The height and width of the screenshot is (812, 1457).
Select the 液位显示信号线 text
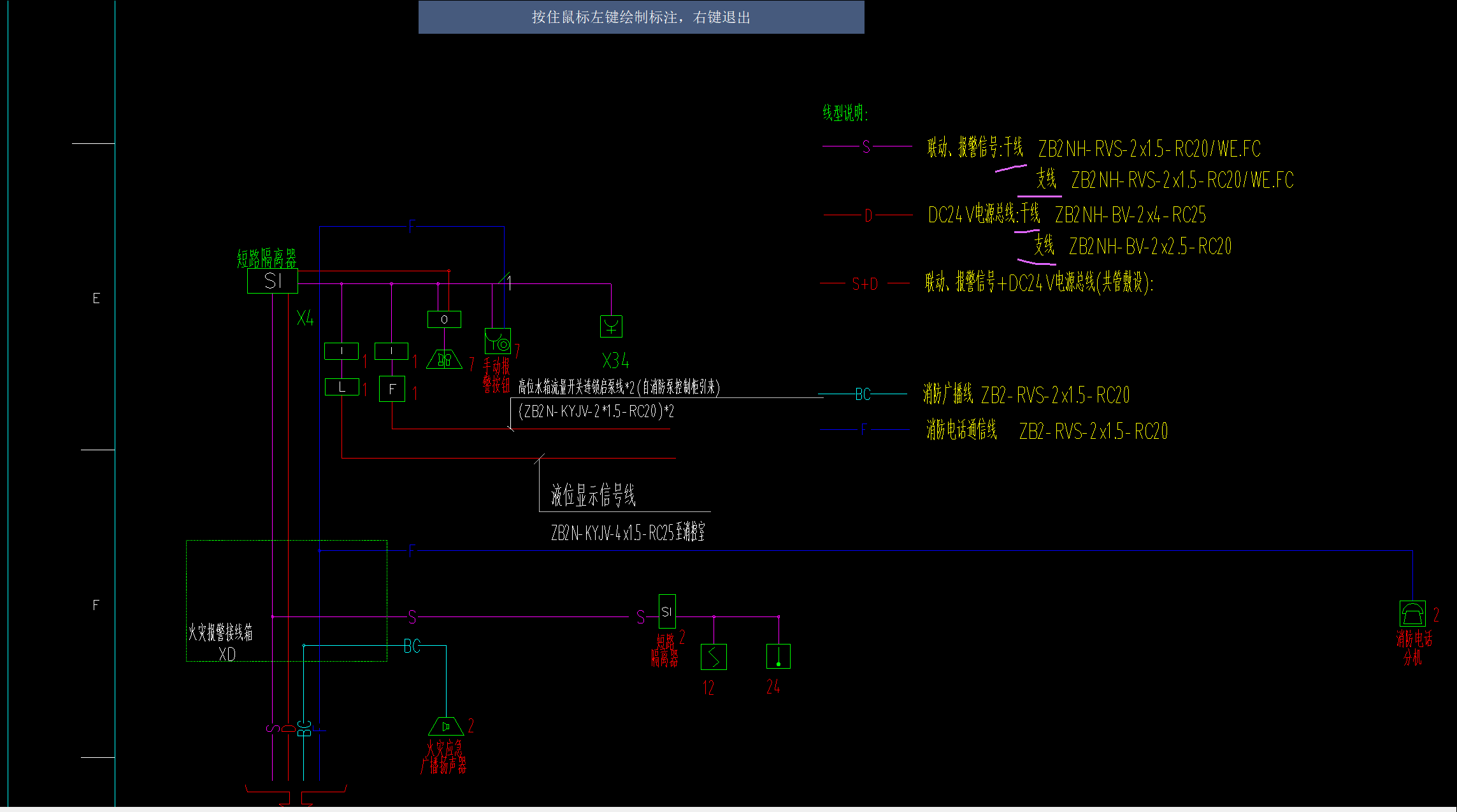[x=593, y=495]
